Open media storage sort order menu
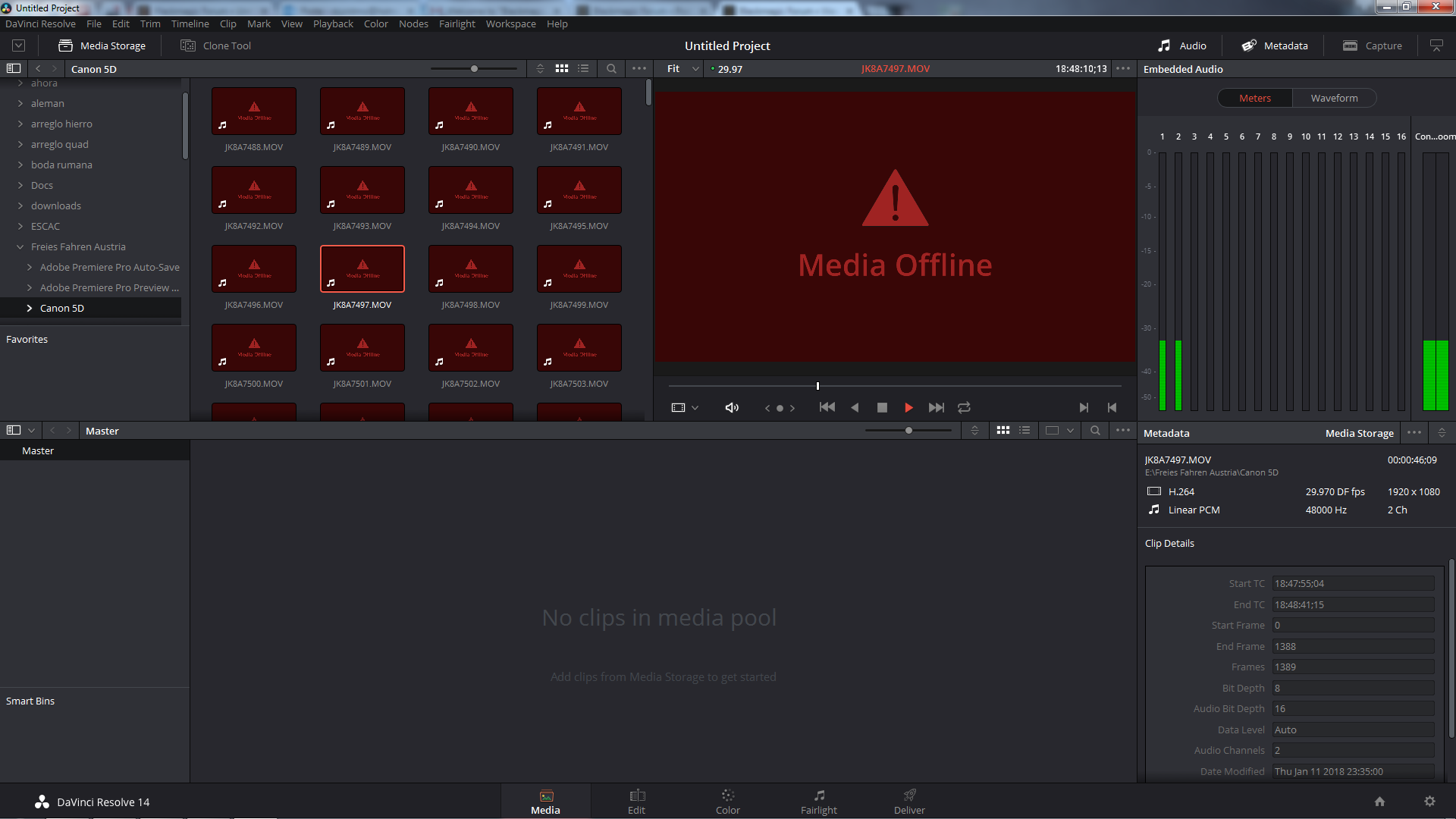1456x819 pixels. pyautogui.click(x=540, y=68)
